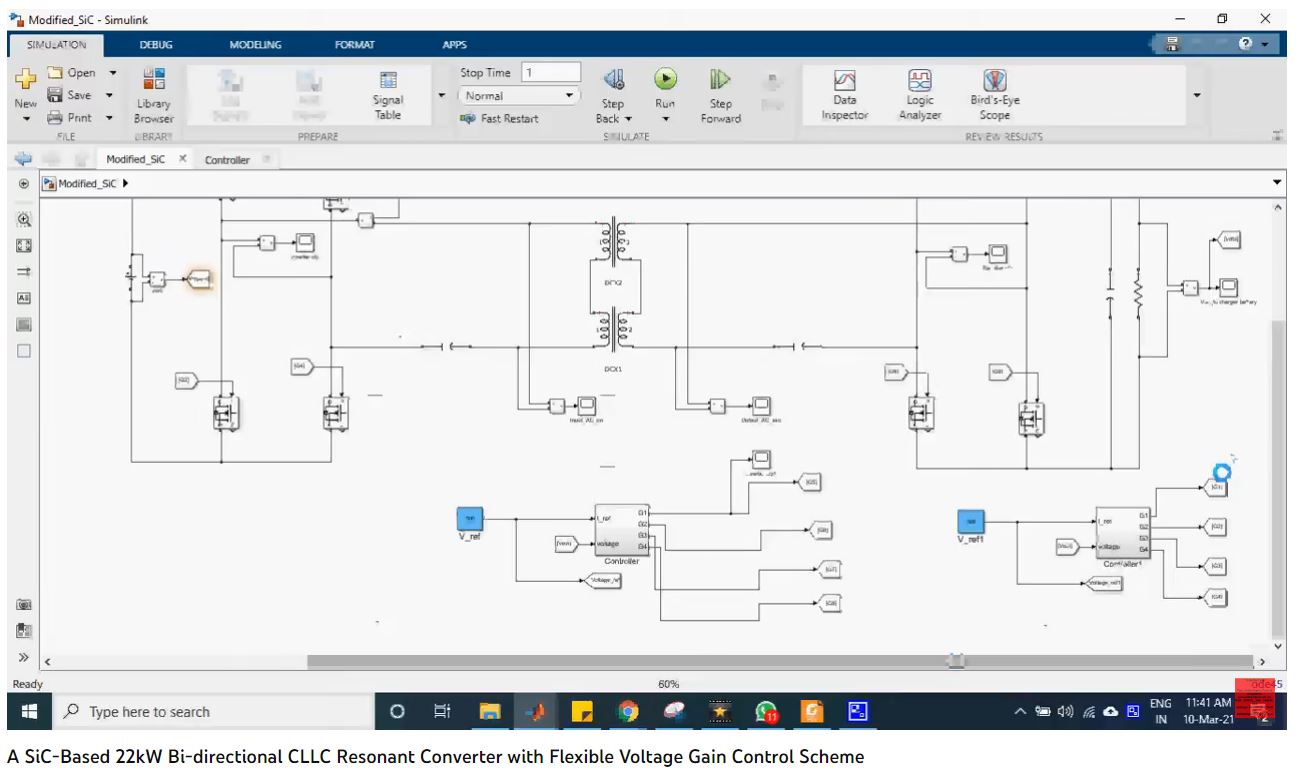Click the Area box tool in the palette
1299x776 pixels.
click(x=24, y=351)
